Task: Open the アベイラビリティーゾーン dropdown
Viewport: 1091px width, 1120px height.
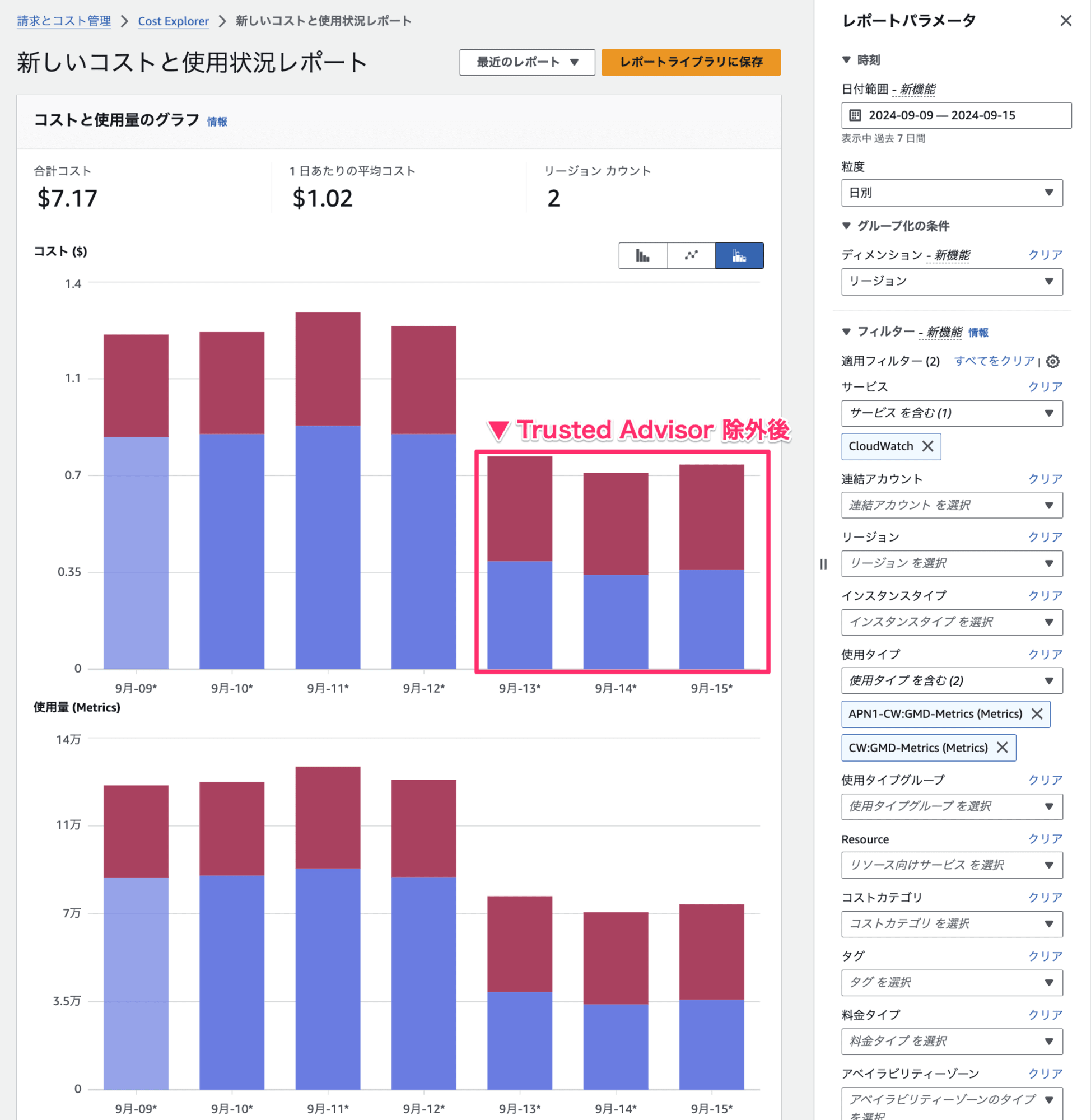Action: tap(952, 1103)
